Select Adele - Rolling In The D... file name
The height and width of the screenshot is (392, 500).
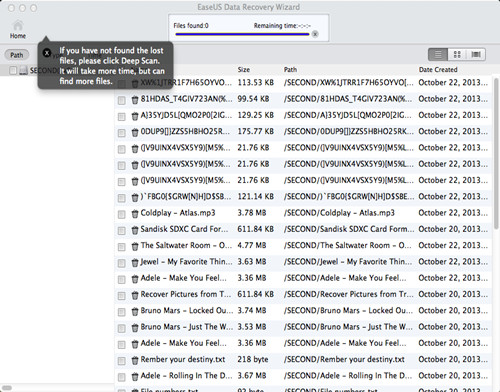(x=186, y=376)
